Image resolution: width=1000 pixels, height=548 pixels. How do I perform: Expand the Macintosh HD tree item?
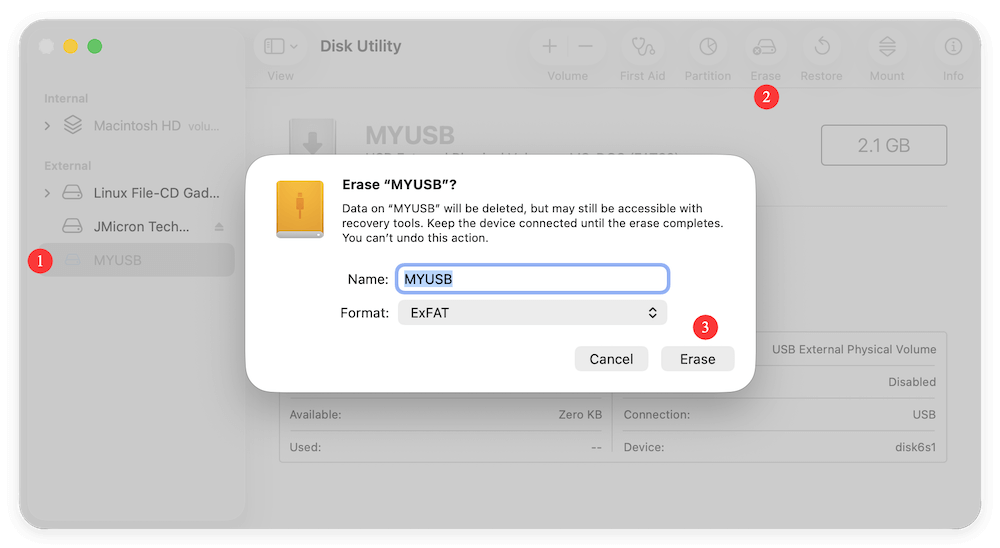[x=47, y=126]
